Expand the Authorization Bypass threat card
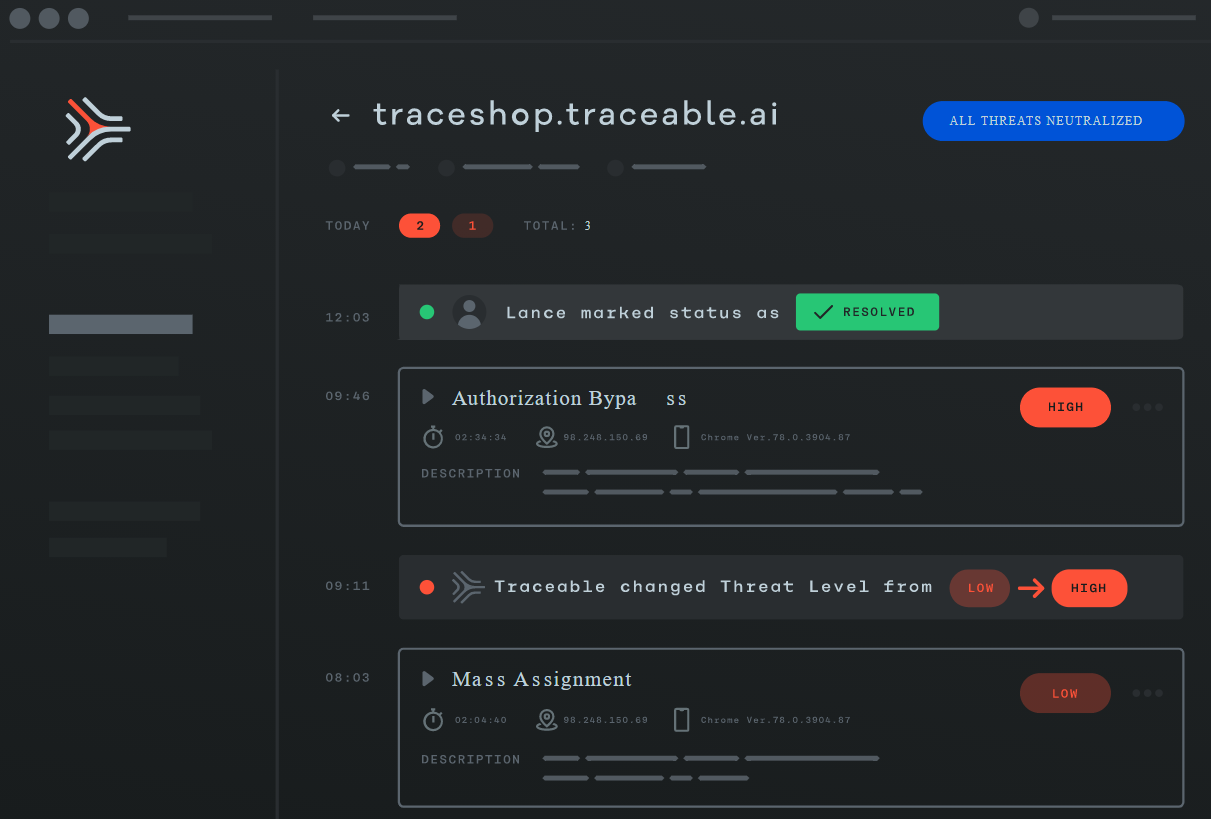Viewport: 1211px width, 819px height. (428, 397)
